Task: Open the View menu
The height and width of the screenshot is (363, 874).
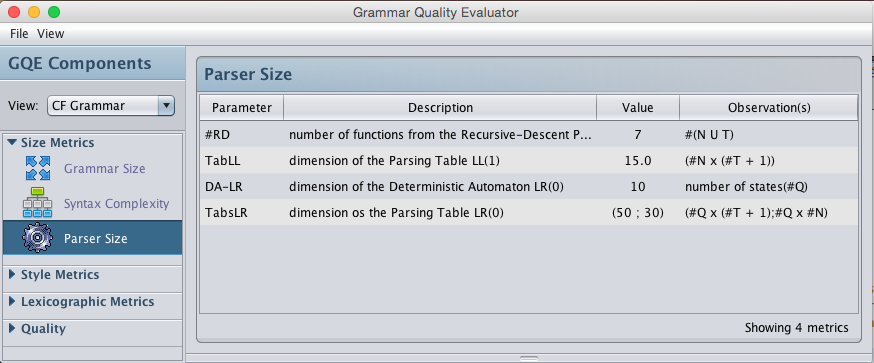Action: [x=51, y=33]
